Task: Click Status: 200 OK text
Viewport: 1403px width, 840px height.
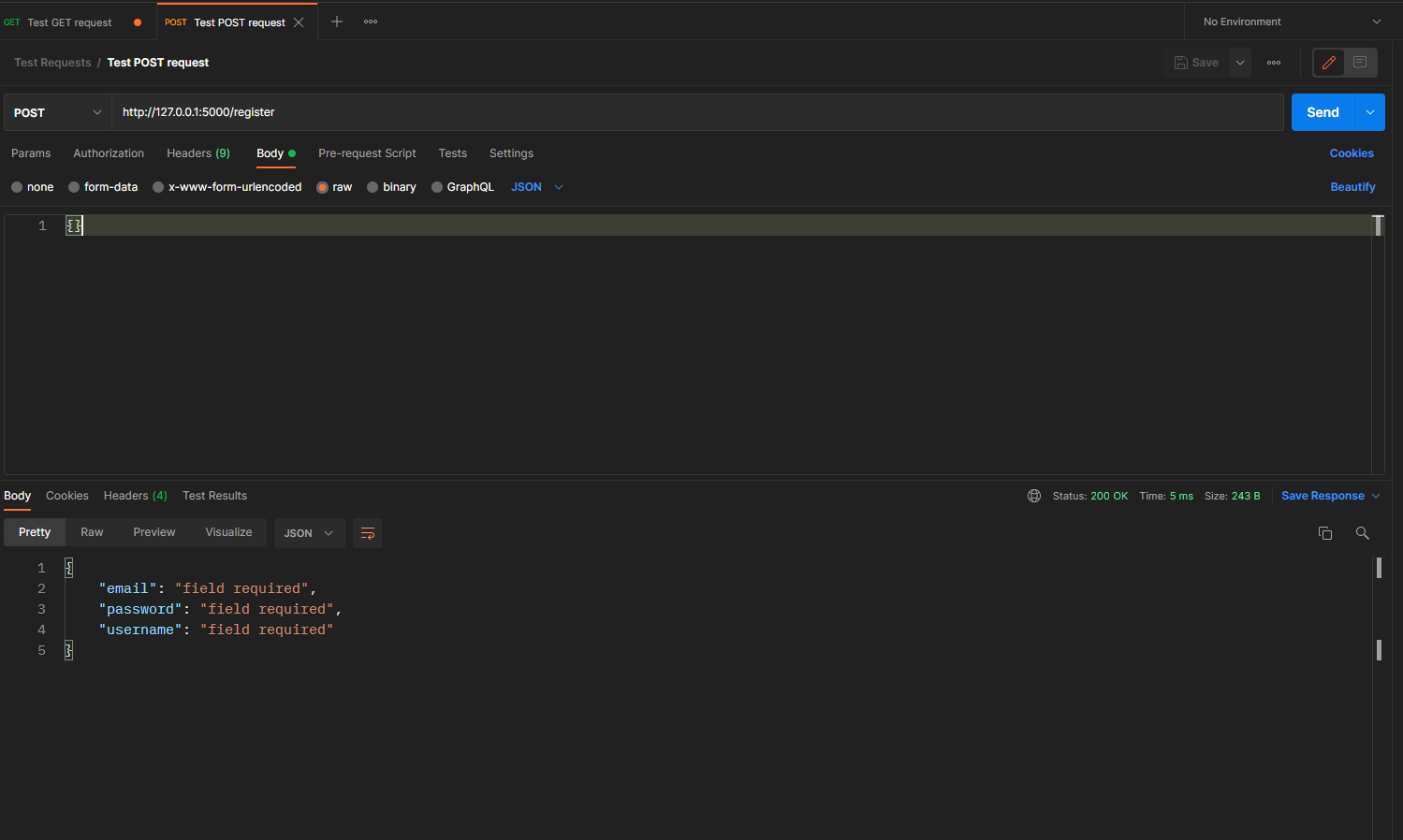Action: 1089,496
